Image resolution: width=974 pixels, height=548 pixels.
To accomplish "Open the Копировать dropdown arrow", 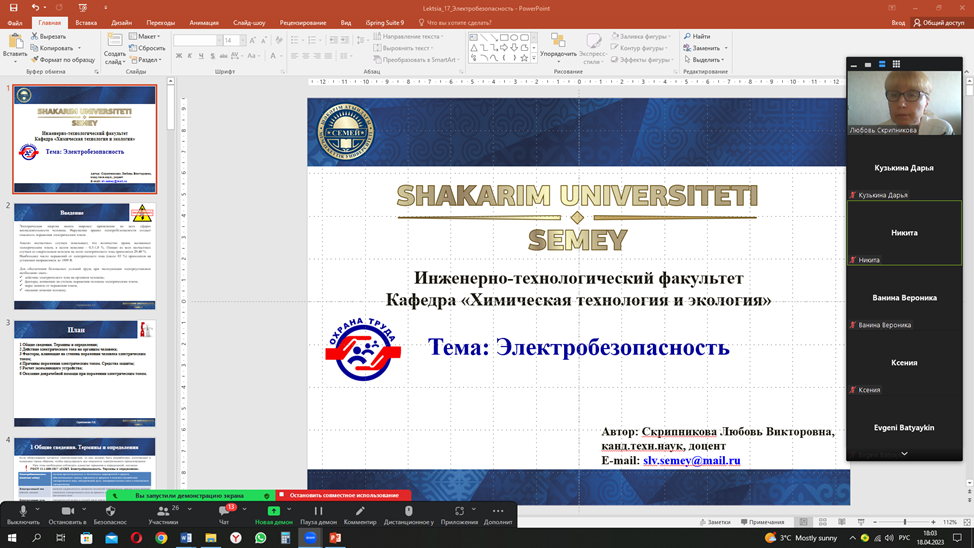I will tap(79, 48).
